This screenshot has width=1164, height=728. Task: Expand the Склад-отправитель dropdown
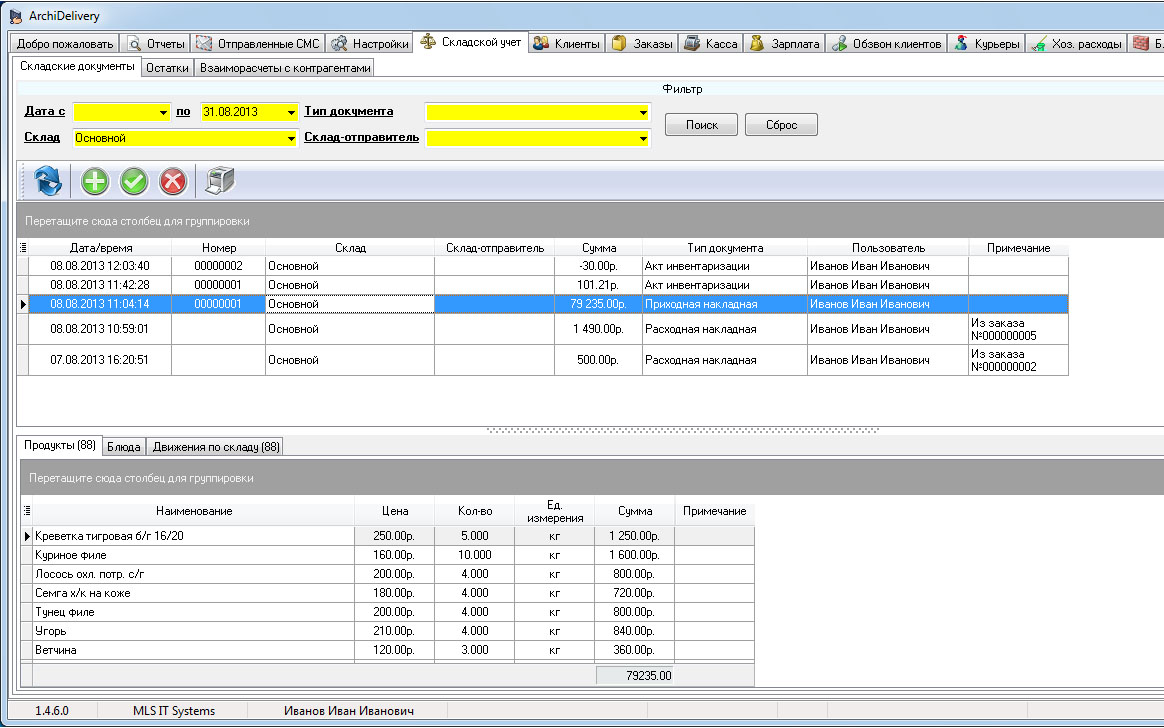pos(643,138)
